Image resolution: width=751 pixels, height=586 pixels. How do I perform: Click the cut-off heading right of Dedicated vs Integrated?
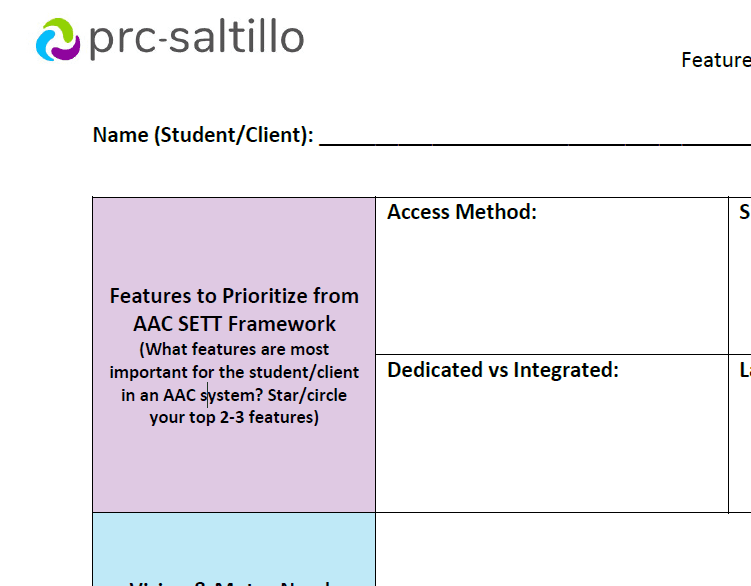click(745, 370)
